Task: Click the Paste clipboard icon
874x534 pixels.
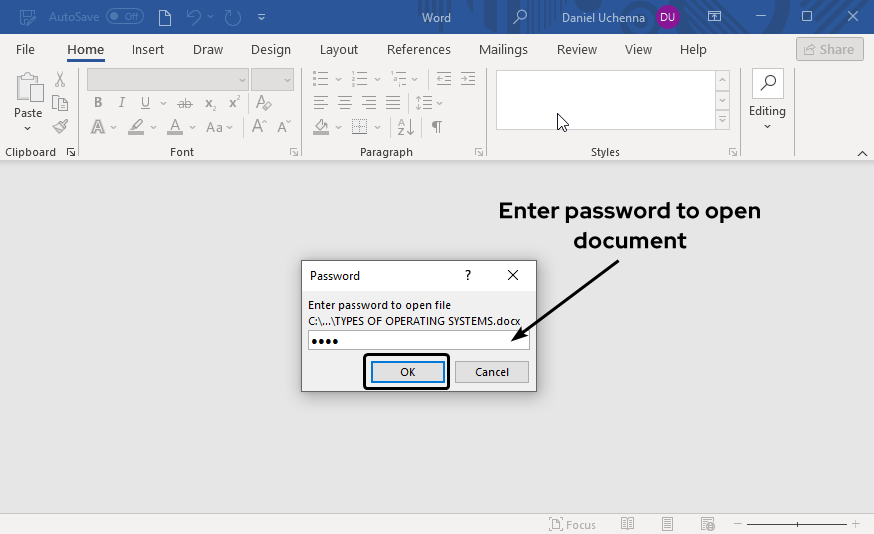Action: click(29, 88)
